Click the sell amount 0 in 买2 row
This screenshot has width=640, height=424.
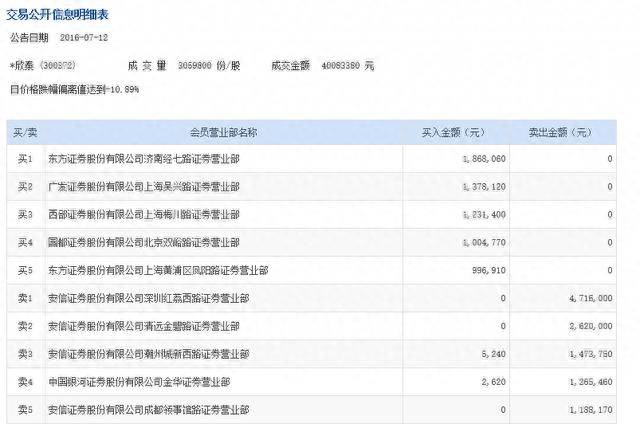pyautogui.click(x=610, y=187)
